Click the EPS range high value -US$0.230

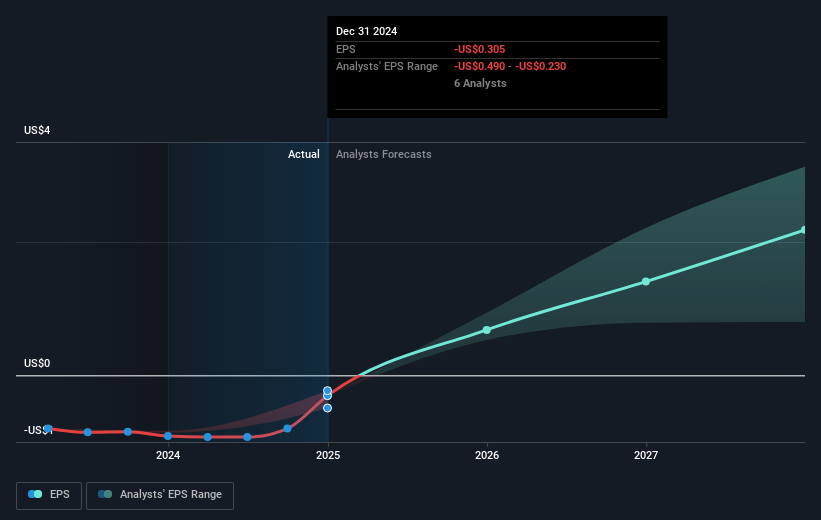click(540, 67)
